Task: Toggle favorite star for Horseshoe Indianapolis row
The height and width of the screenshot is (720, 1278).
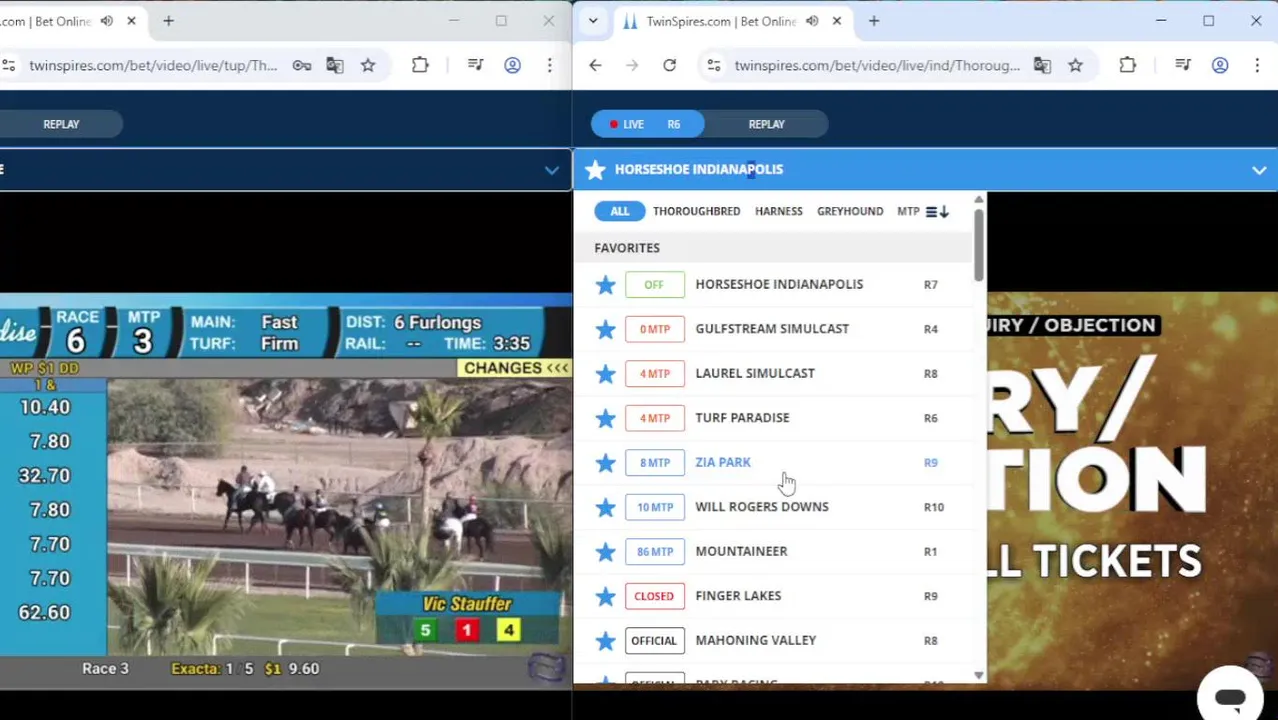Action: point(605,285)
